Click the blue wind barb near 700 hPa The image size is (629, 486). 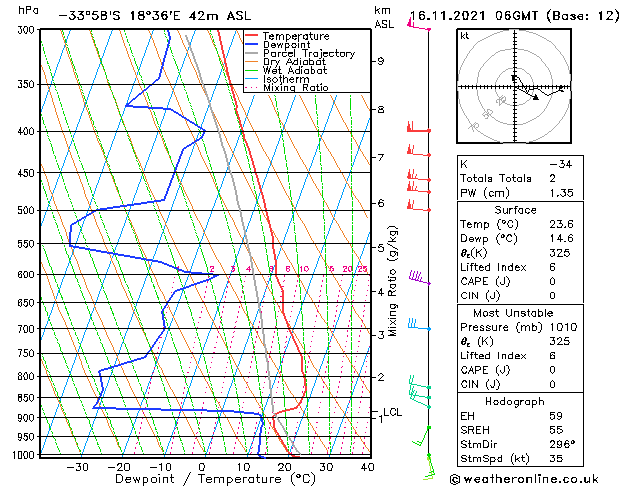coord(419,324)
